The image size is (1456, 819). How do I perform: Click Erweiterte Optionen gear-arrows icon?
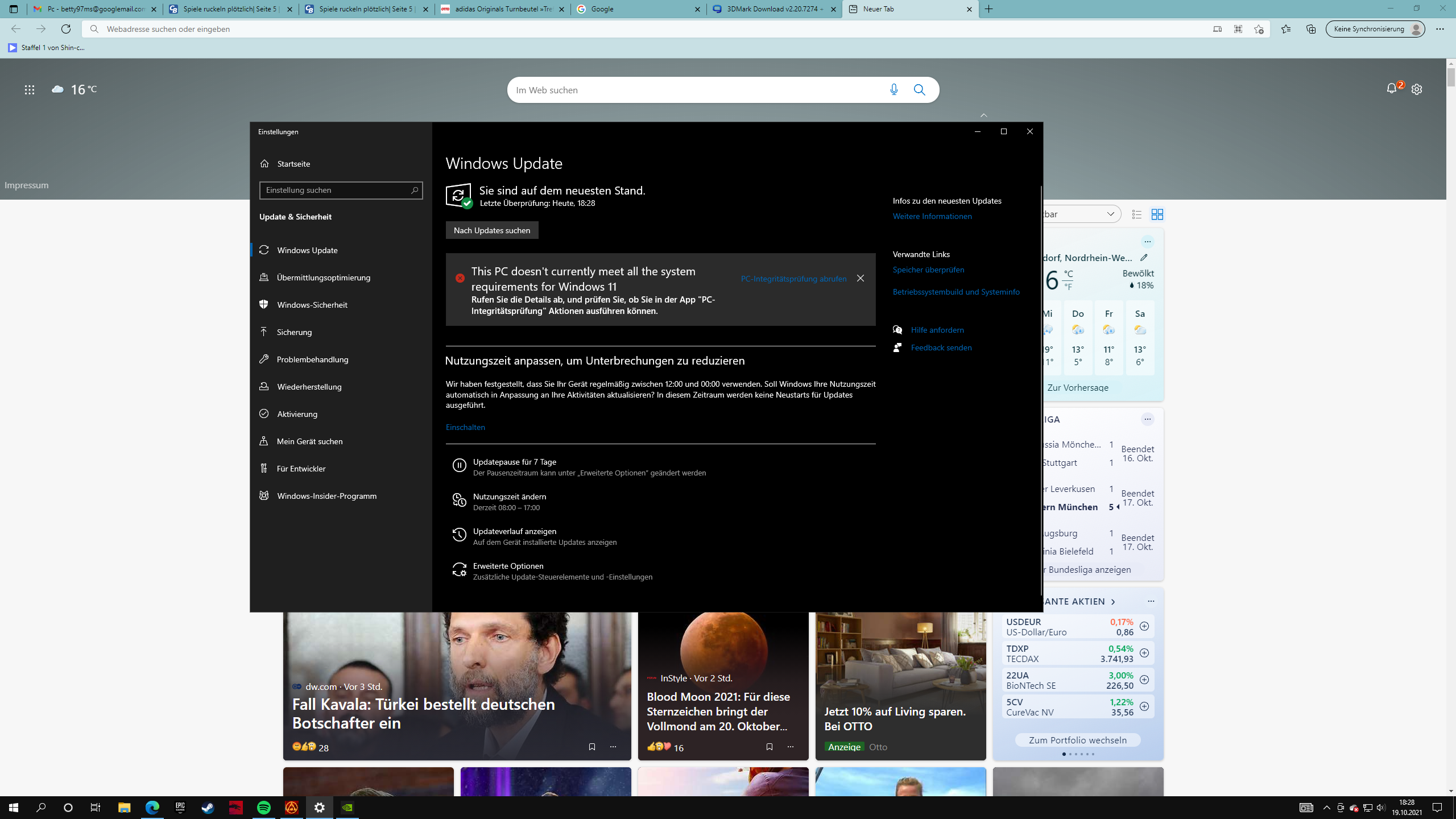[459, 570]
